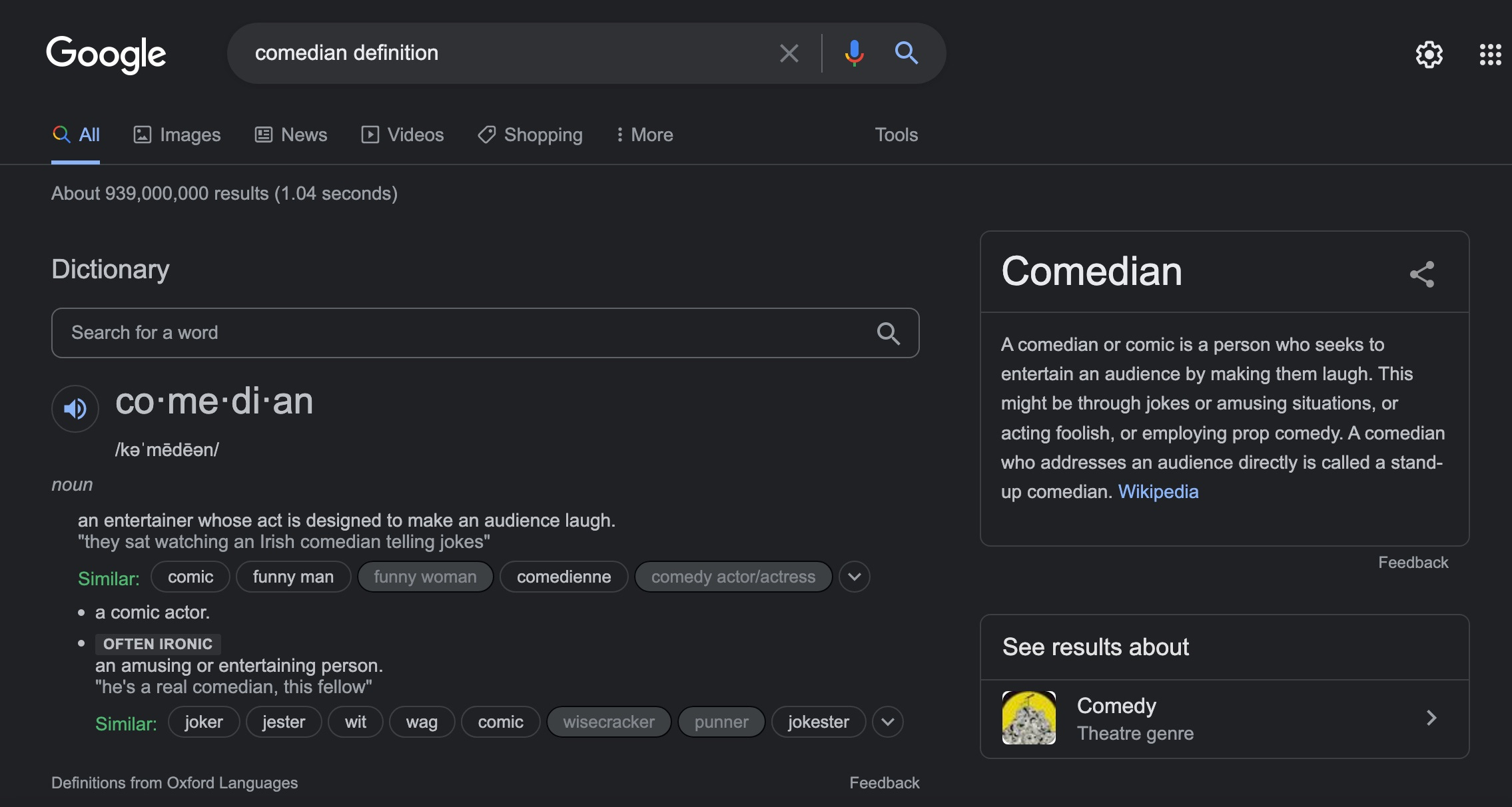This screenshot has width=1512, height=807.
Task: Select the synonym chip comedienne
Action: point(563,577)
